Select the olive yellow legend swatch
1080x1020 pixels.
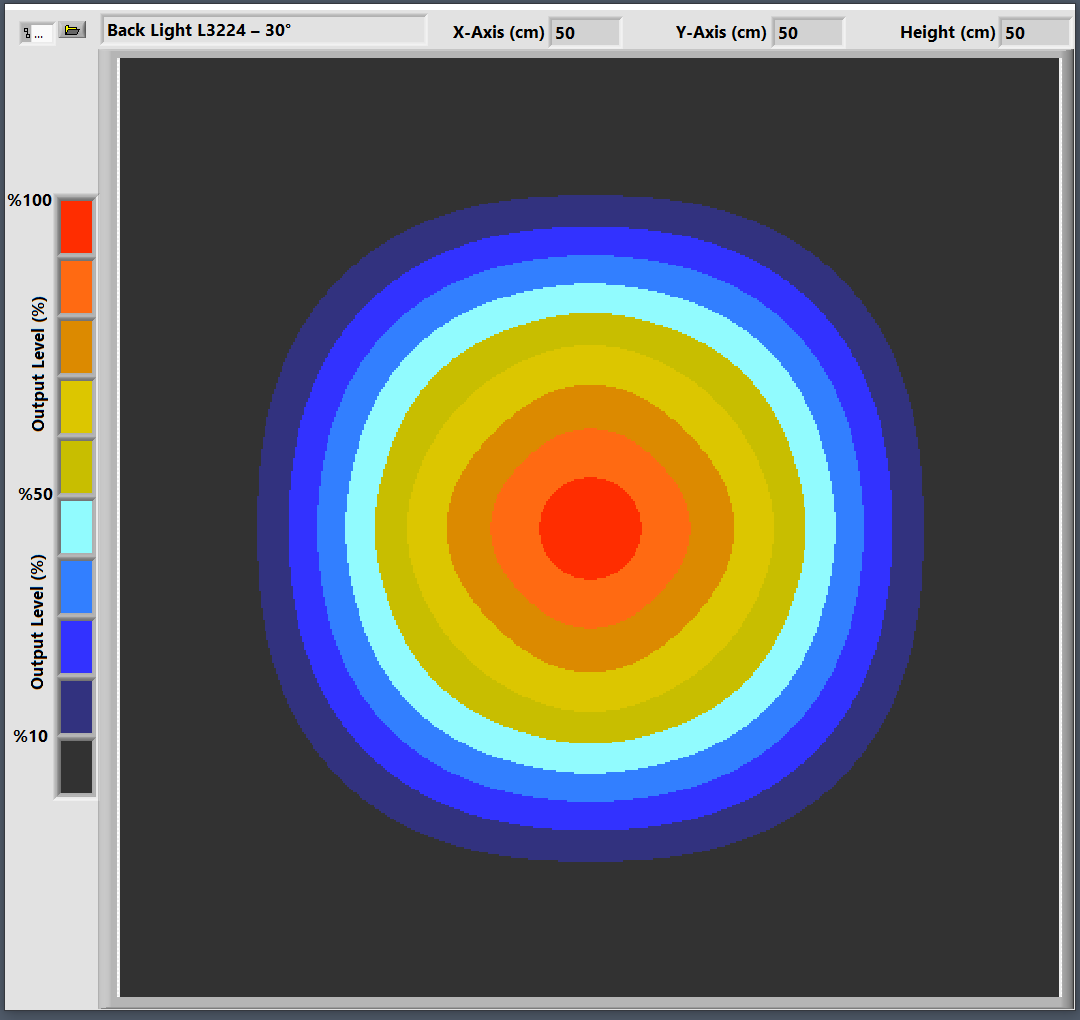coord(76,467)
